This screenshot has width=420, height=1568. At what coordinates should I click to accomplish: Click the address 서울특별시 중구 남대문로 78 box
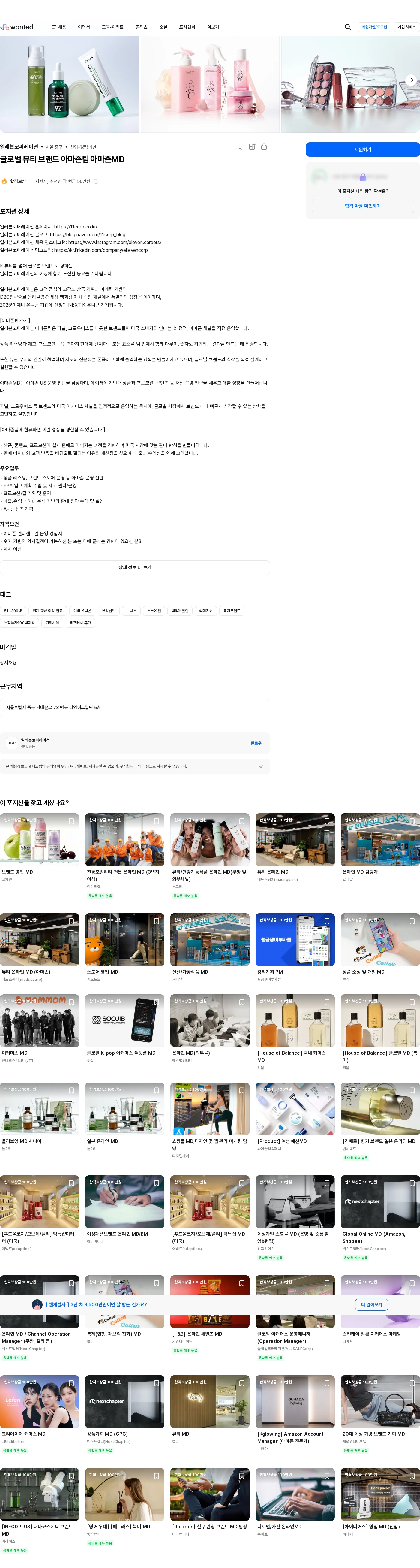[x=134, y=707]
